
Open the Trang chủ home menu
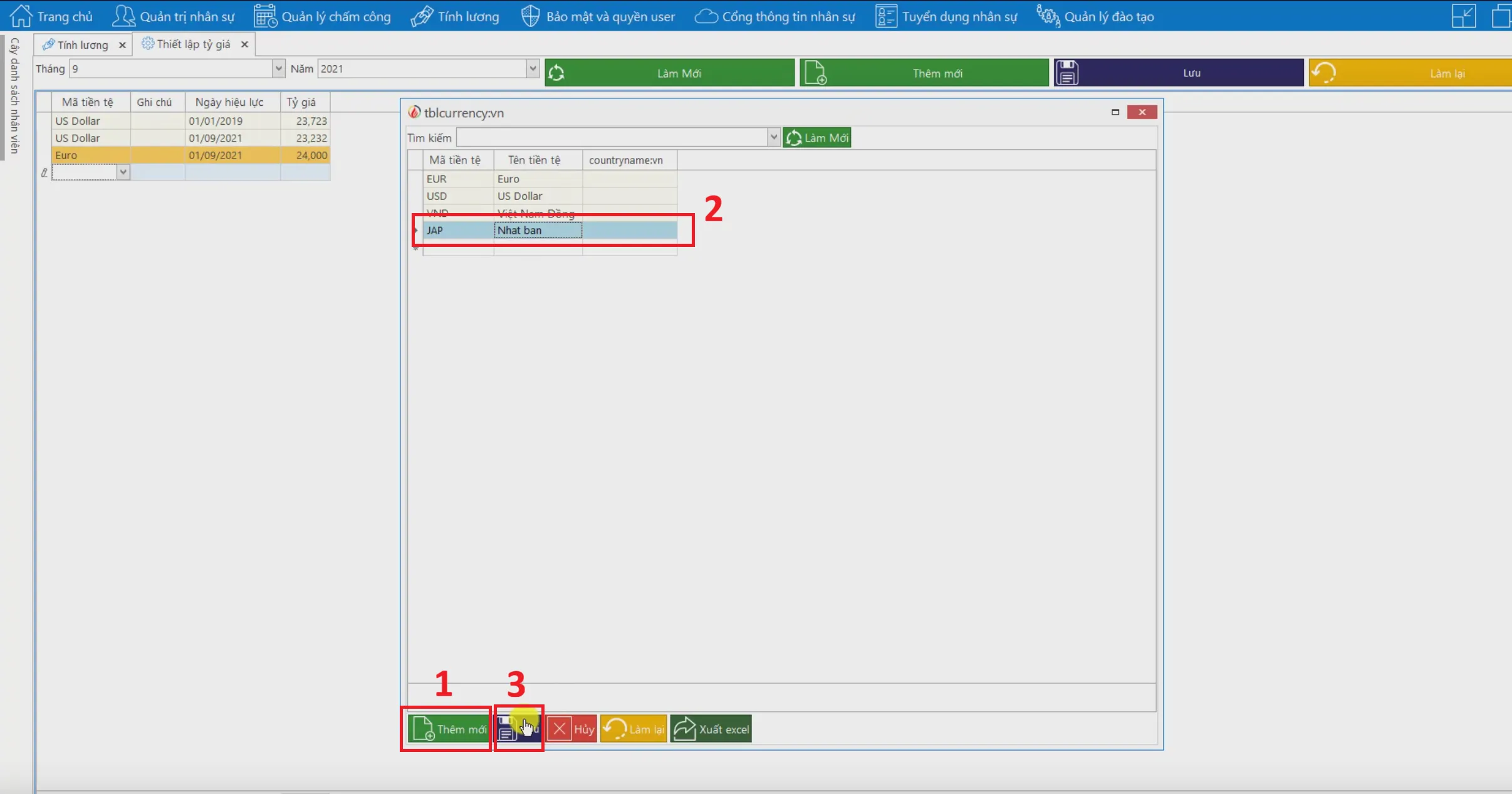point(51,16)
